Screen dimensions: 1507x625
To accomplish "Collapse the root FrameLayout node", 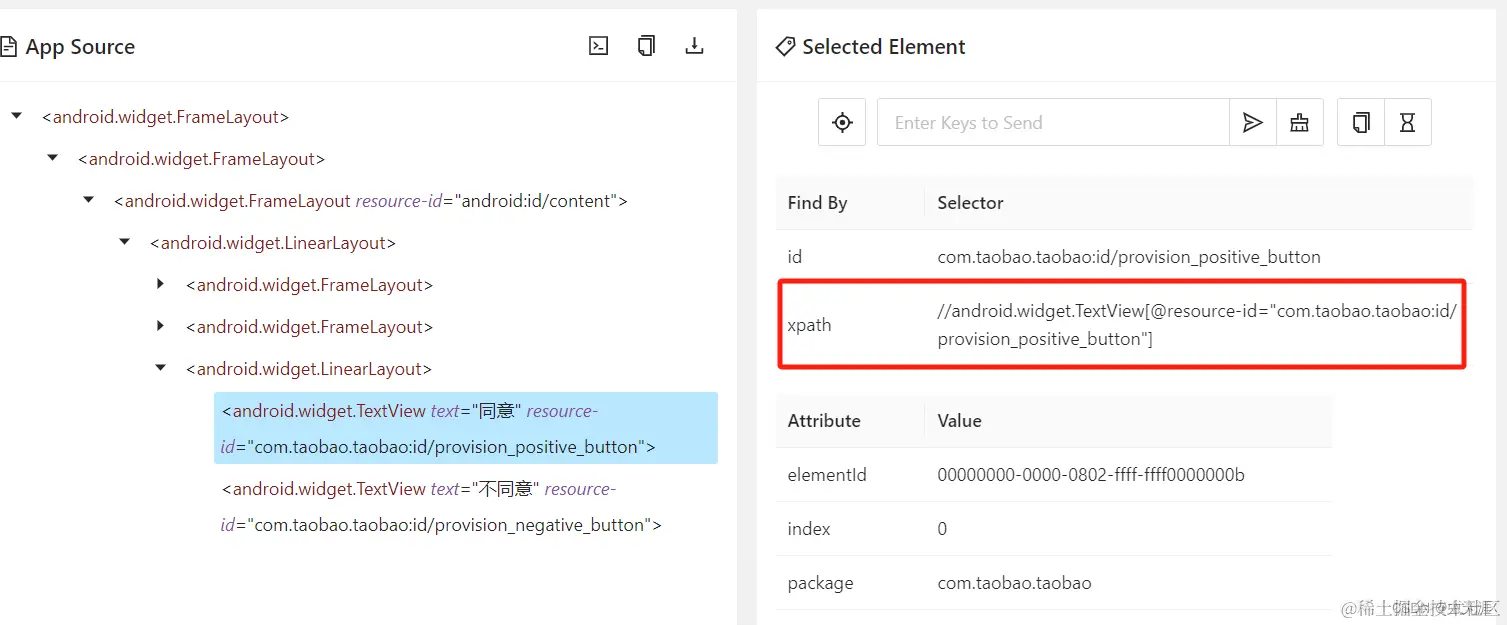I will 16,117.
